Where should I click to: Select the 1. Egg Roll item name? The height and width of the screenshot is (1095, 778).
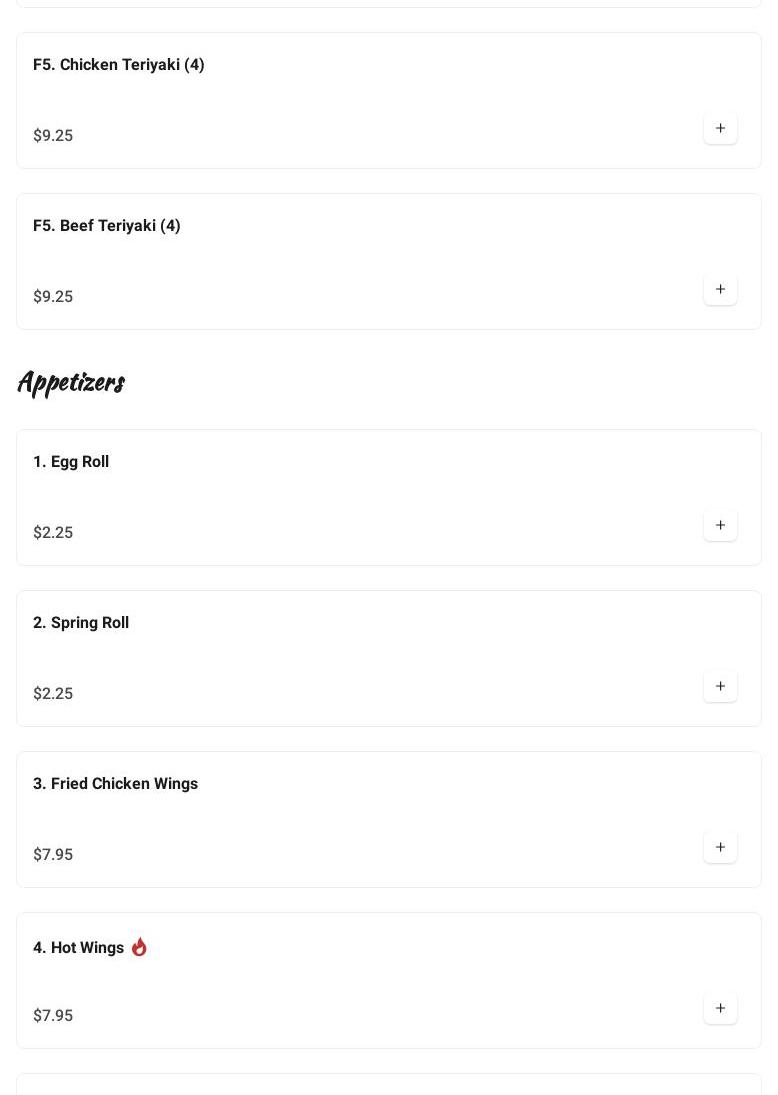click(x=70, y=462)
